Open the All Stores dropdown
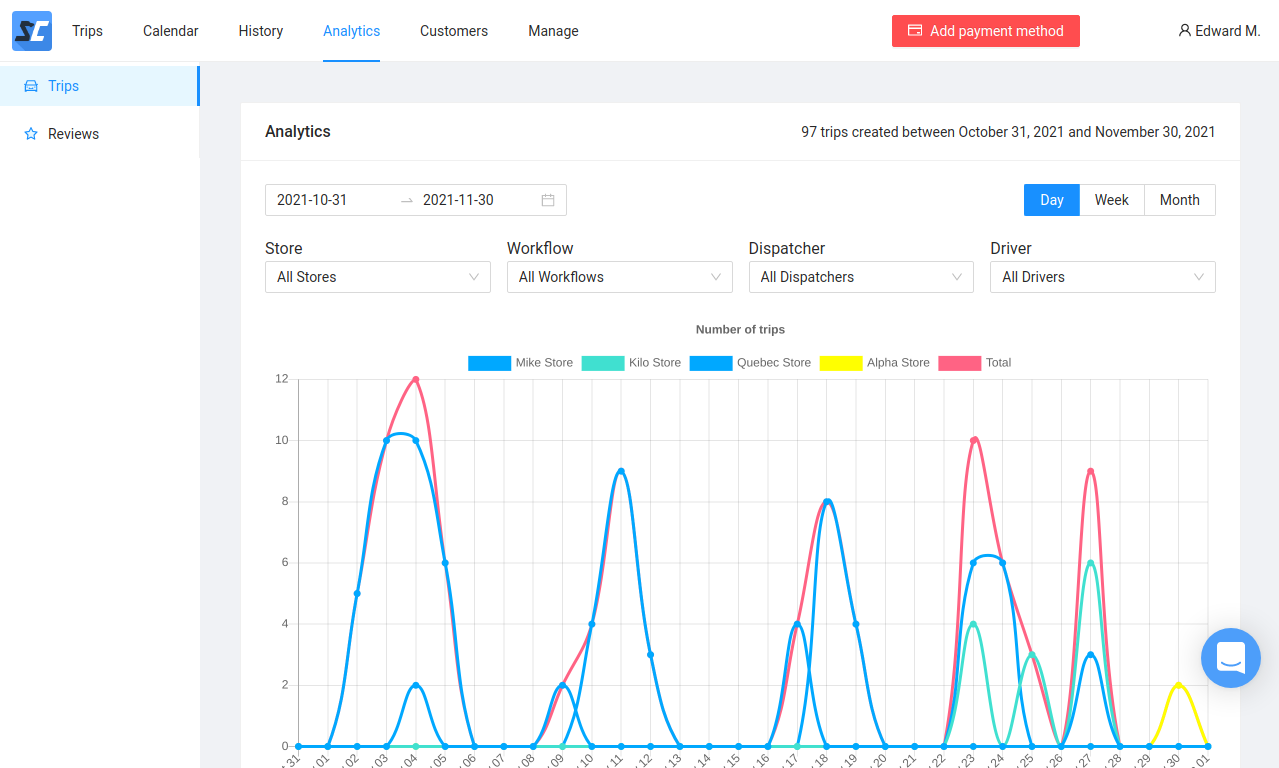Screen dimensions: 1279x768 377,277
